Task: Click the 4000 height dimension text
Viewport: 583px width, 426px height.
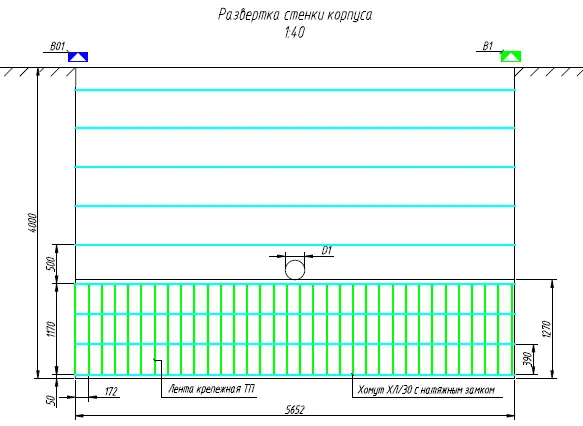Action: pos(33,223)
